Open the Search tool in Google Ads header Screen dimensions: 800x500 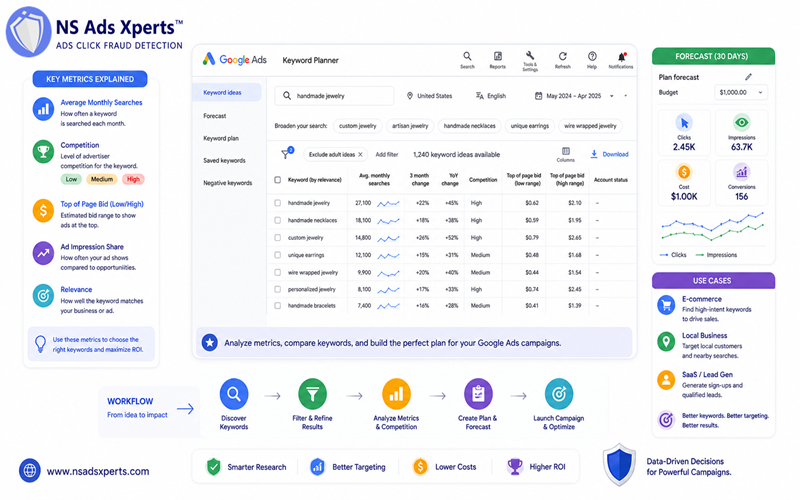(467, 56)
